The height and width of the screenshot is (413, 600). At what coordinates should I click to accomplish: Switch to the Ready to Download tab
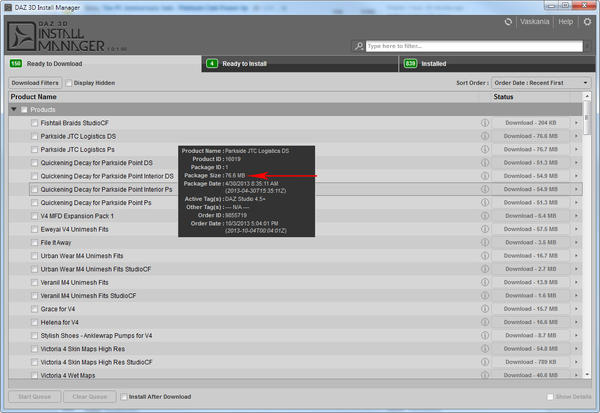(103, 64)
